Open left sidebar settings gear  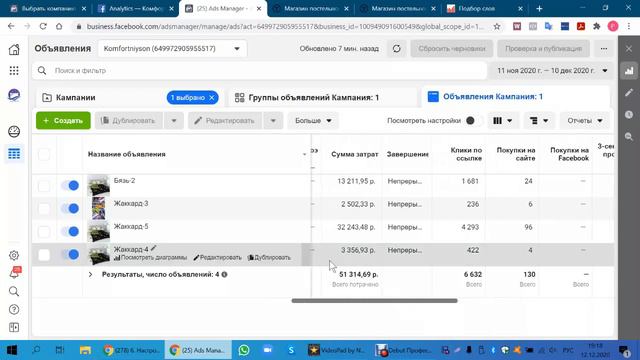[14, 256]
